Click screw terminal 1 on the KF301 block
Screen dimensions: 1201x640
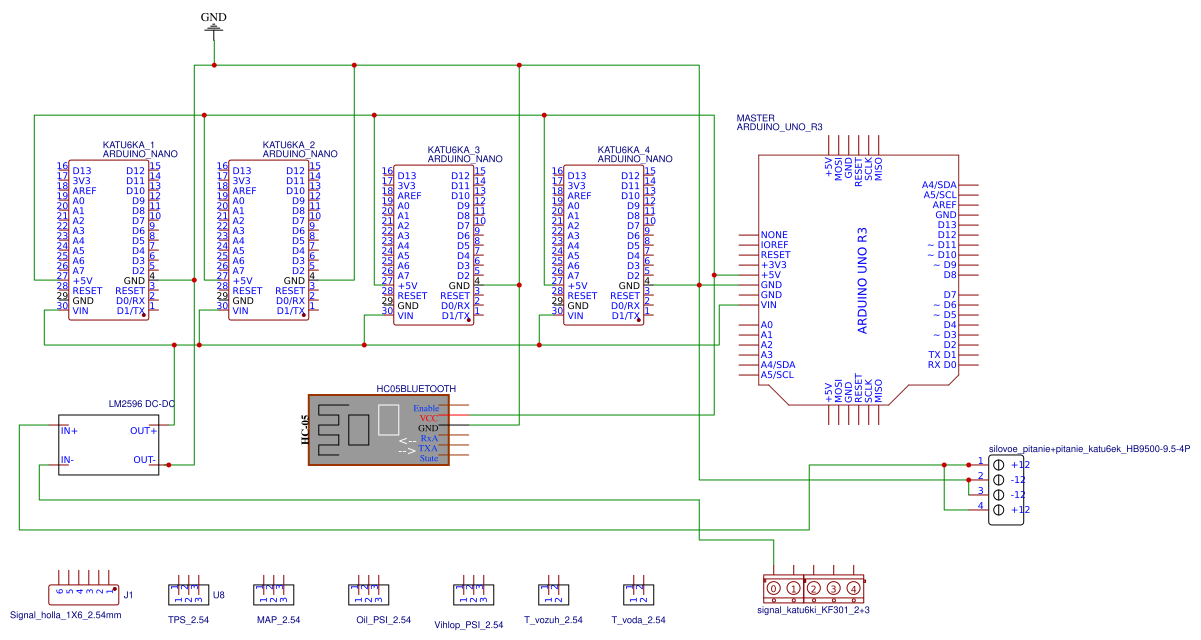793,588
